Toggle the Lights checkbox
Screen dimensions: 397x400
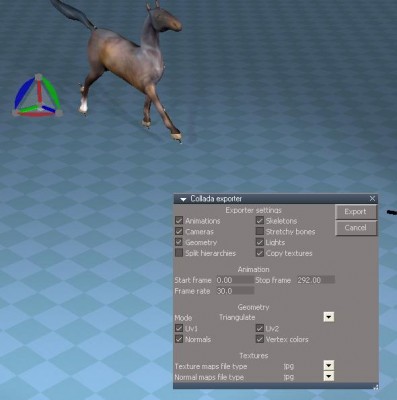pyautogui.click(x=260, y=242)
